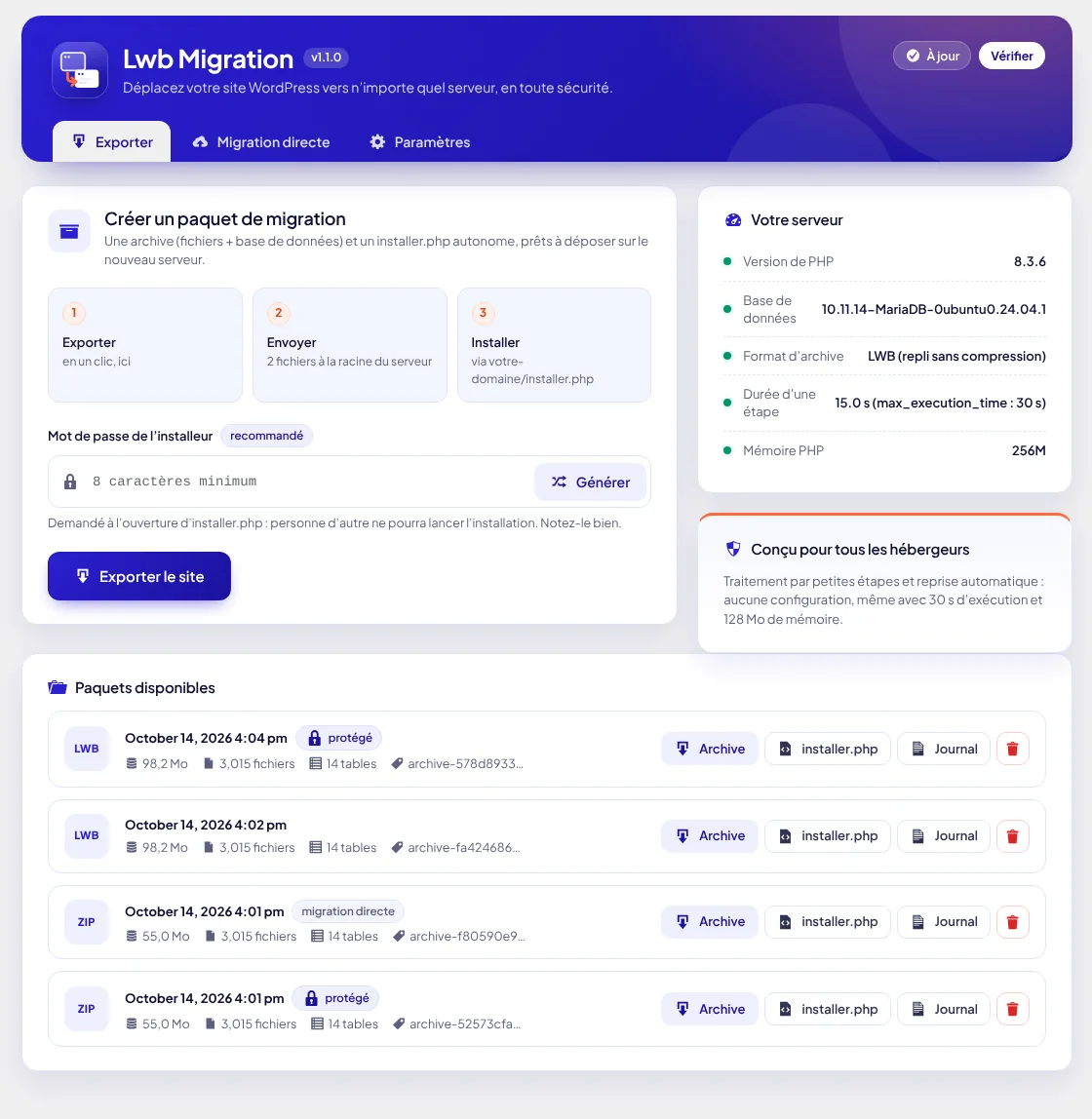
Task: Open the Exporter tab
Action: [112, 142]
